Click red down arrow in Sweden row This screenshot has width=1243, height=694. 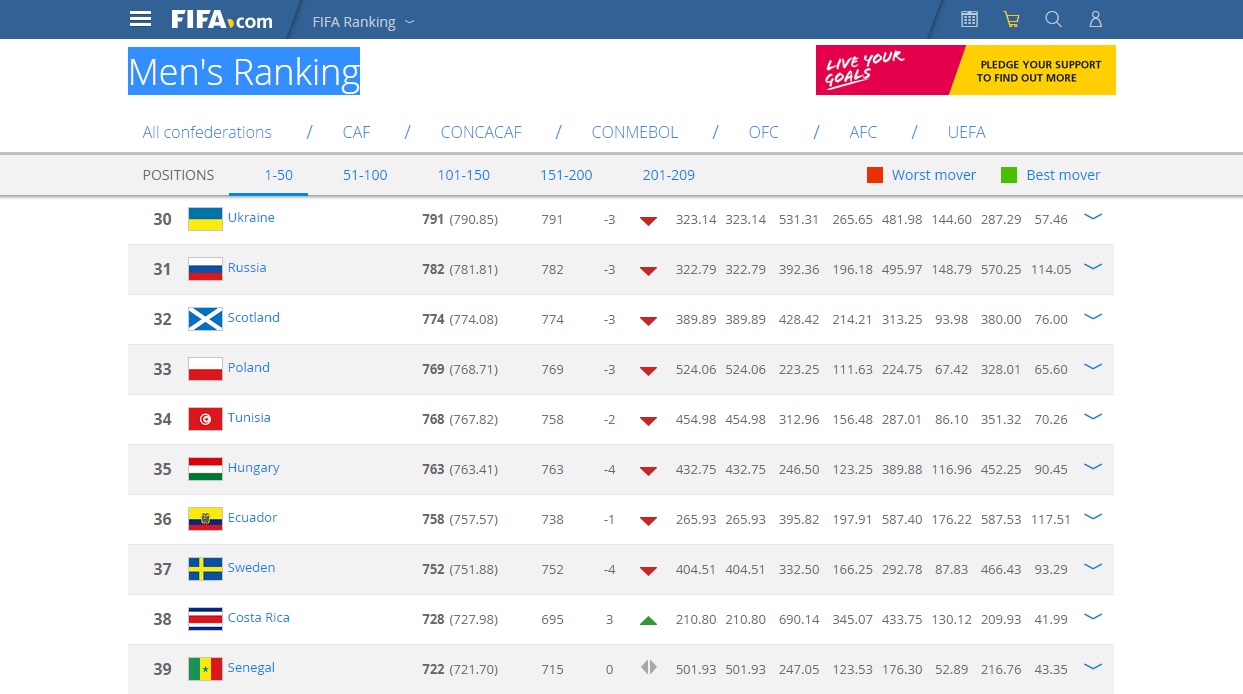[x=648, y=570]
